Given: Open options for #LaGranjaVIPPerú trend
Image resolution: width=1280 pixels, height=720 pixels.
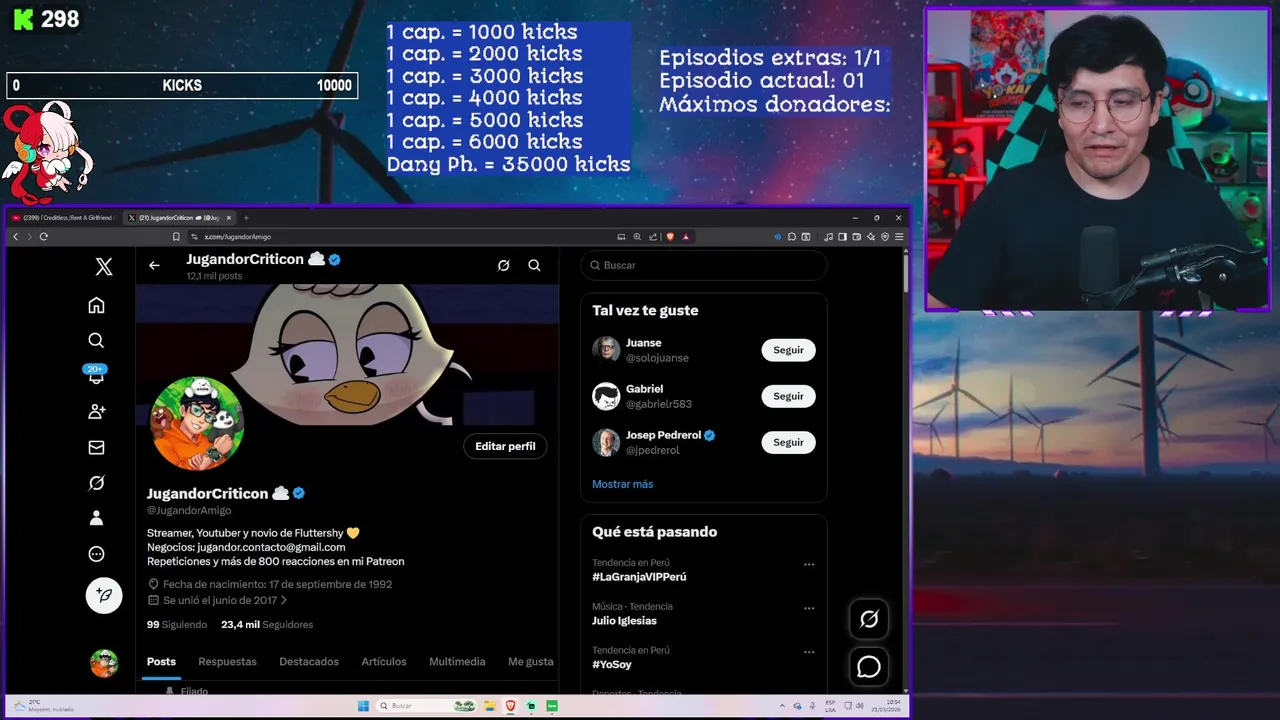Looking at the screenshot, I should (809, 564).
